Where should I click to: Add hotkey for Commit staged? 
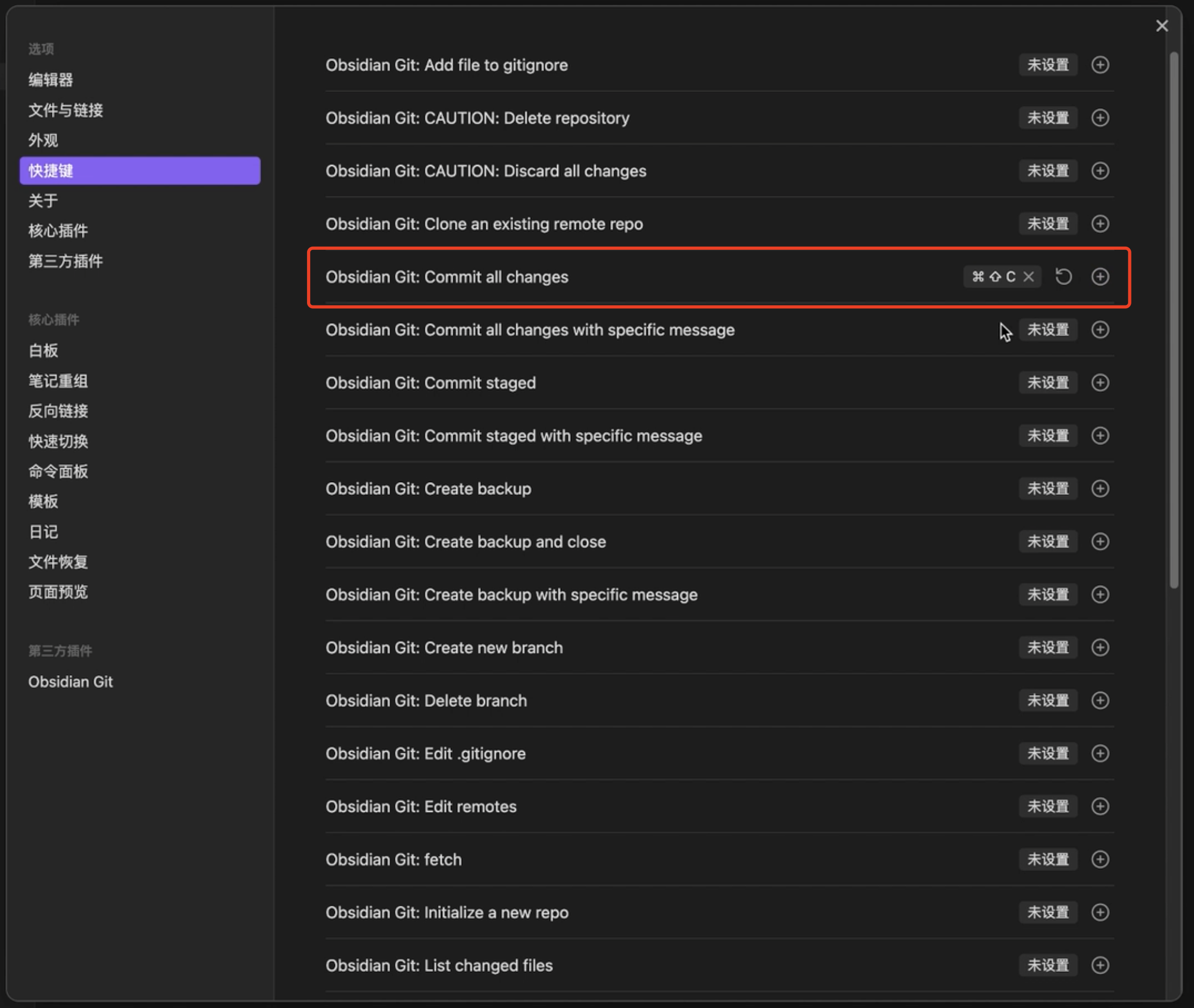(1100, 383)
